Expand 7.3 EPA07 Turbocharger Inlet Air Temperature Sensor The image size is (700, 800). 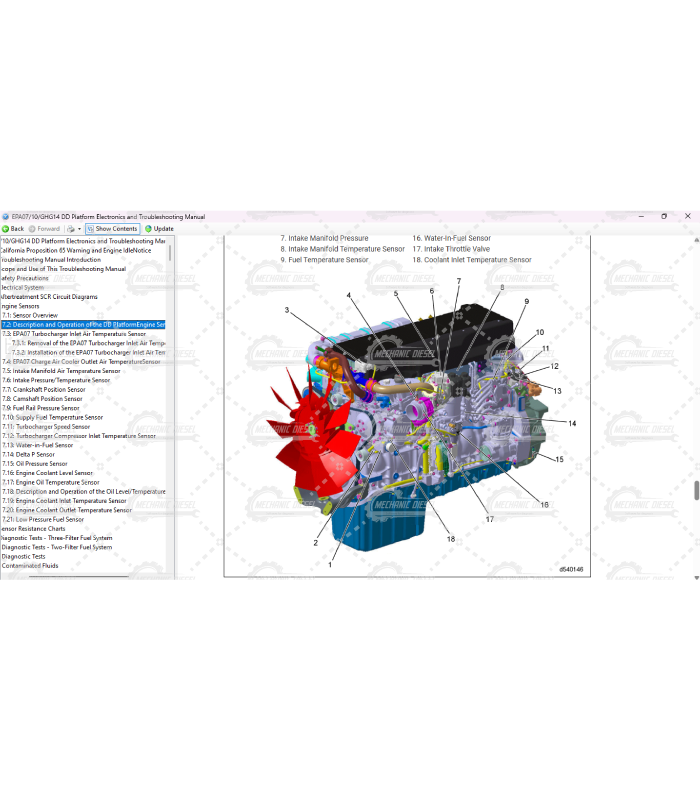tap(78, 334)
